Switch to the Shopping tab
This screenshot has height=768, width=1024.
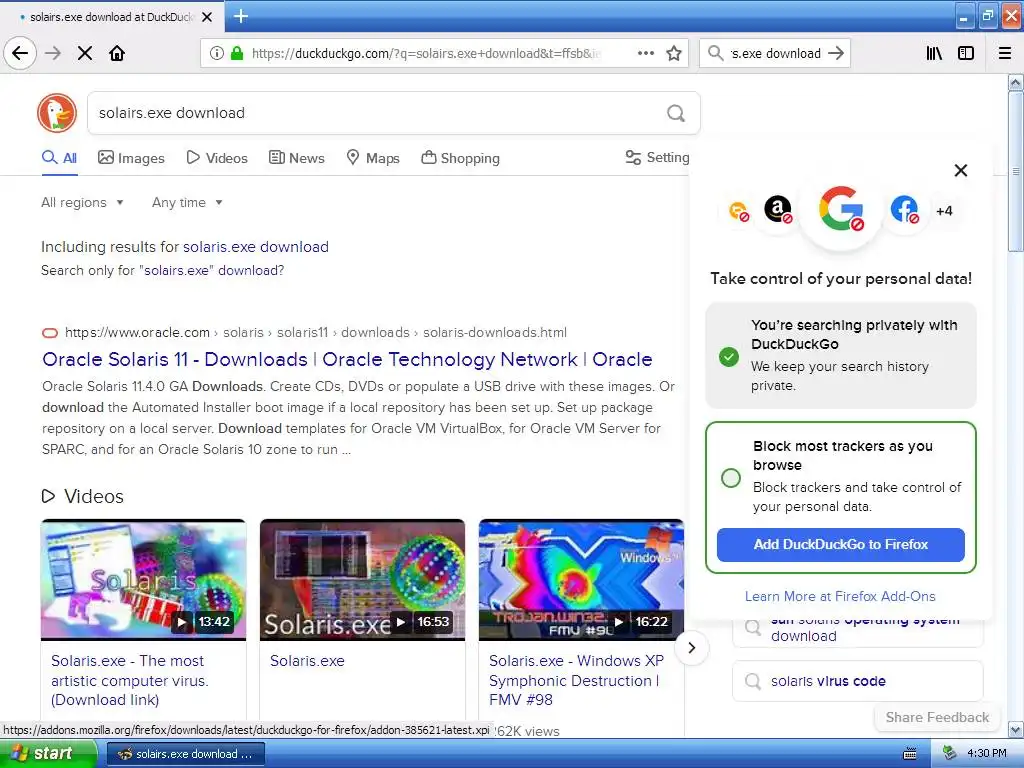460,158
